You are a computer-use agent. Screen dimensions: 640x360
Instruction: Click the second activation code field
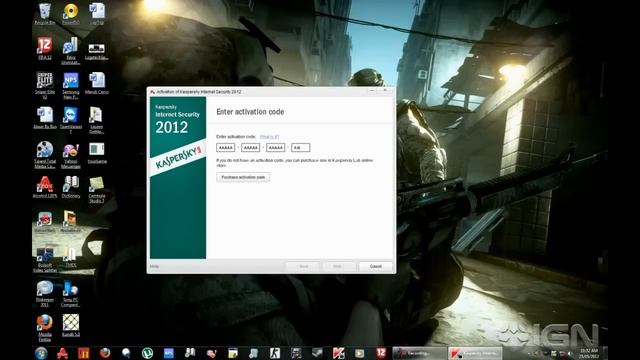(250, 147)
